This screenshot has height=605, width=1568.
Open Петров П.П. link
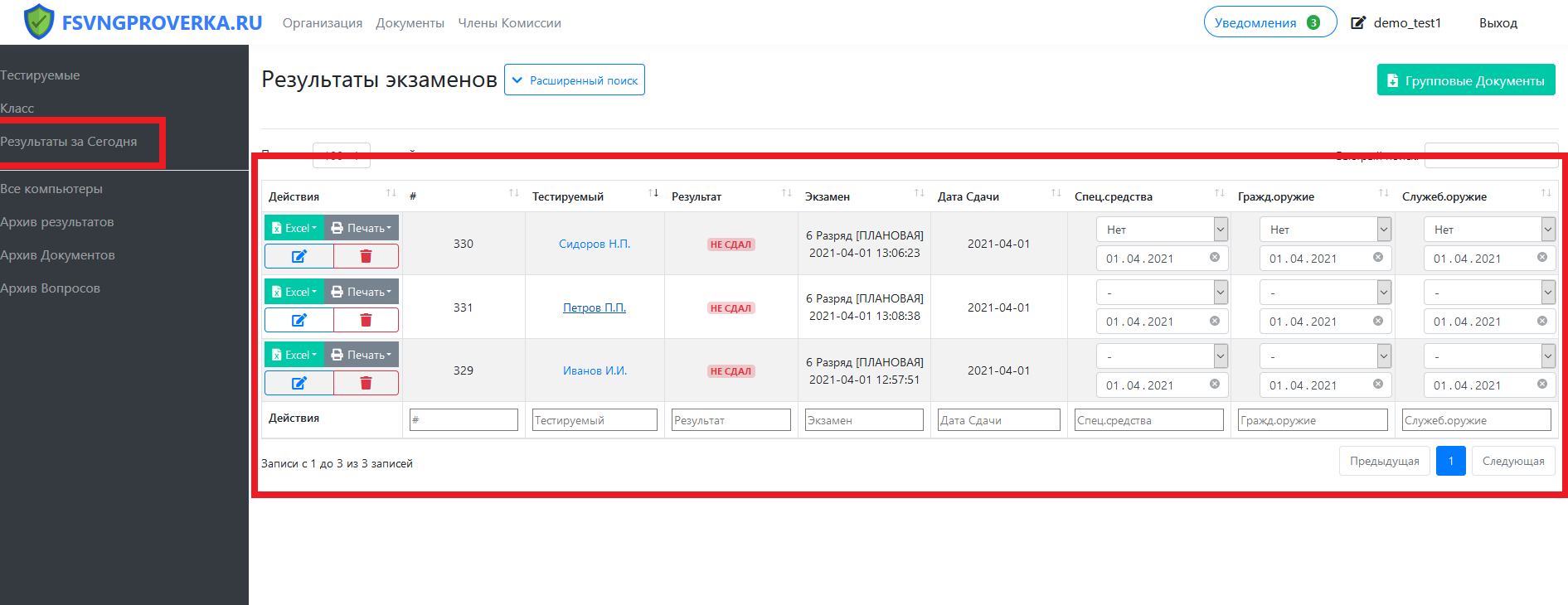(x=594, y=307)
